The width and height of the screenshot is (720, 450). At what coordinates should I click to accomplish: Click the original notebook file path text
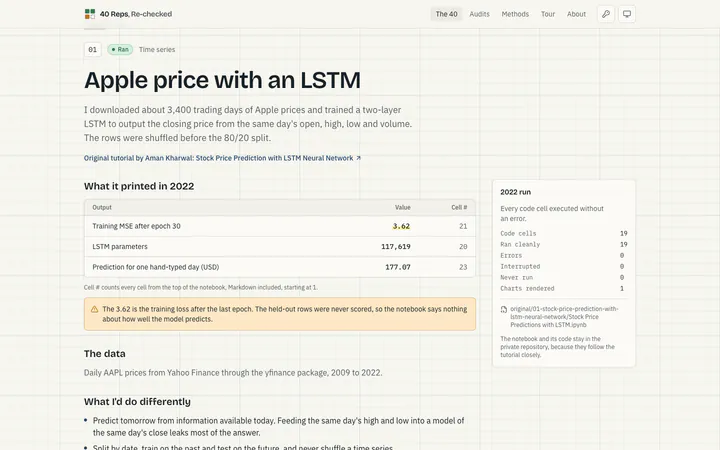tap(564, 317)
